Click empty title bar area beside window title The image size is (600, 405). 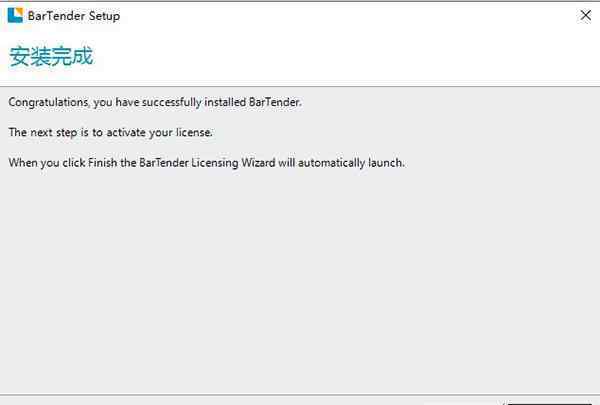344,16
